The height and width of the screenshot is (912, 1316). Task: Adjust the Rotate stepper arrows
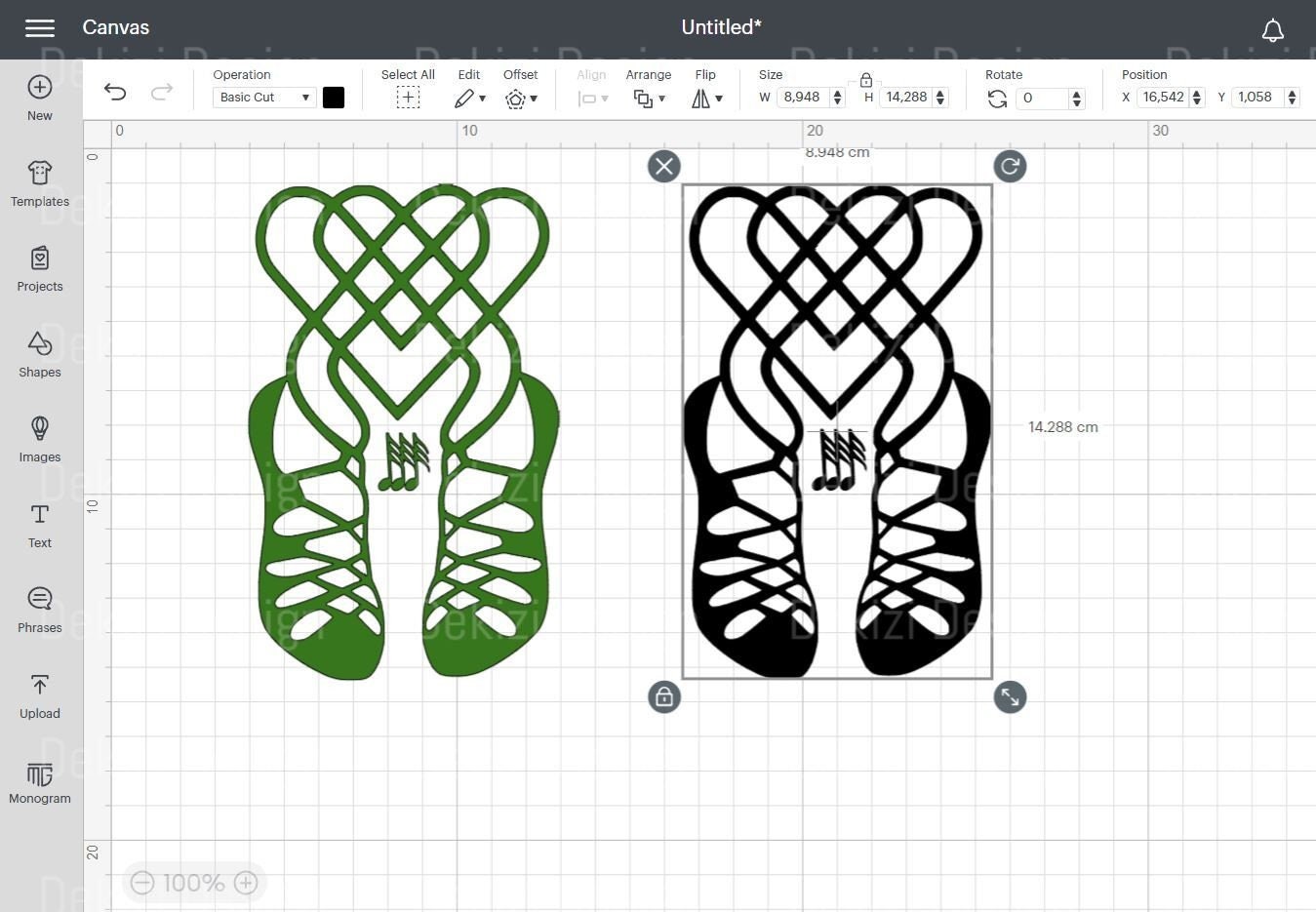click(x=1076, y=98)
